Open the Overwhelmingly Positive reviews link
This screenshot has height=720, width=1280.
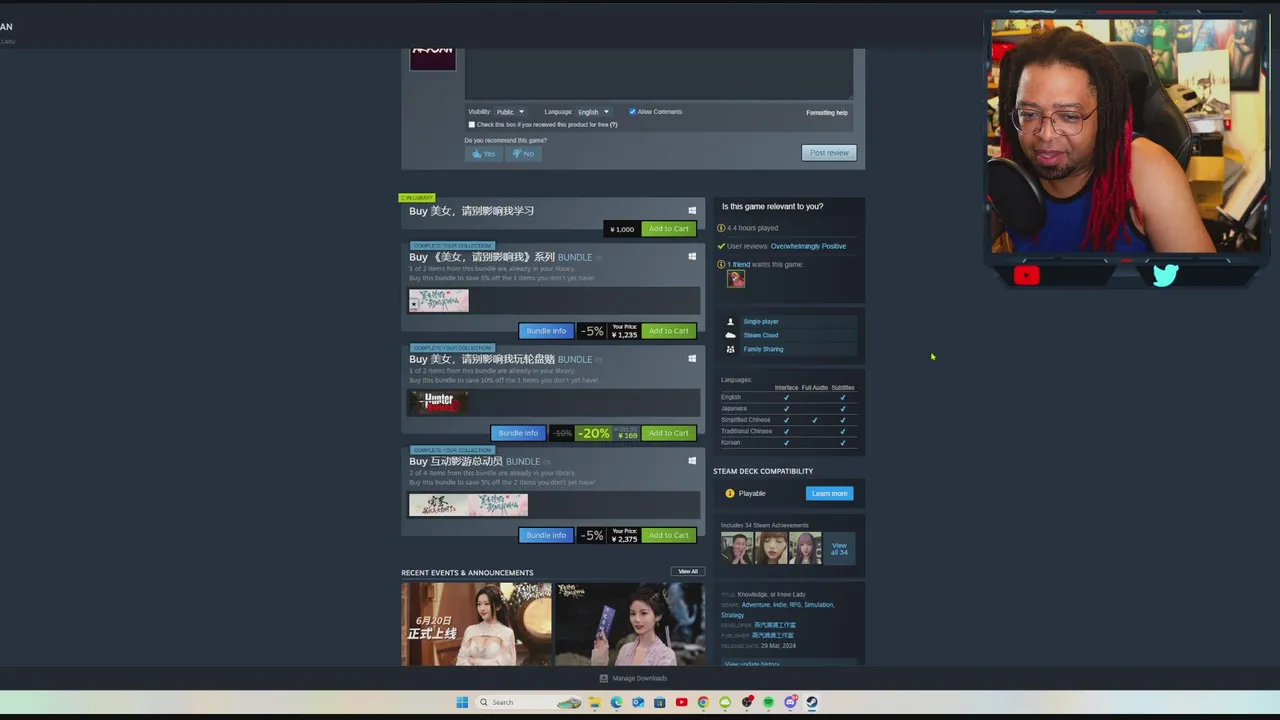pyautogui.click(x=808, y=246)
